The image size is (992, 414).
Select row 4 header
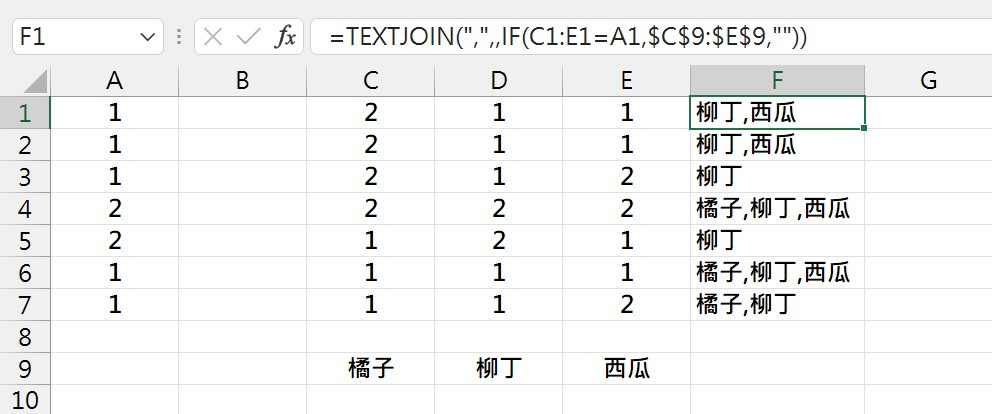coord(25,209)
